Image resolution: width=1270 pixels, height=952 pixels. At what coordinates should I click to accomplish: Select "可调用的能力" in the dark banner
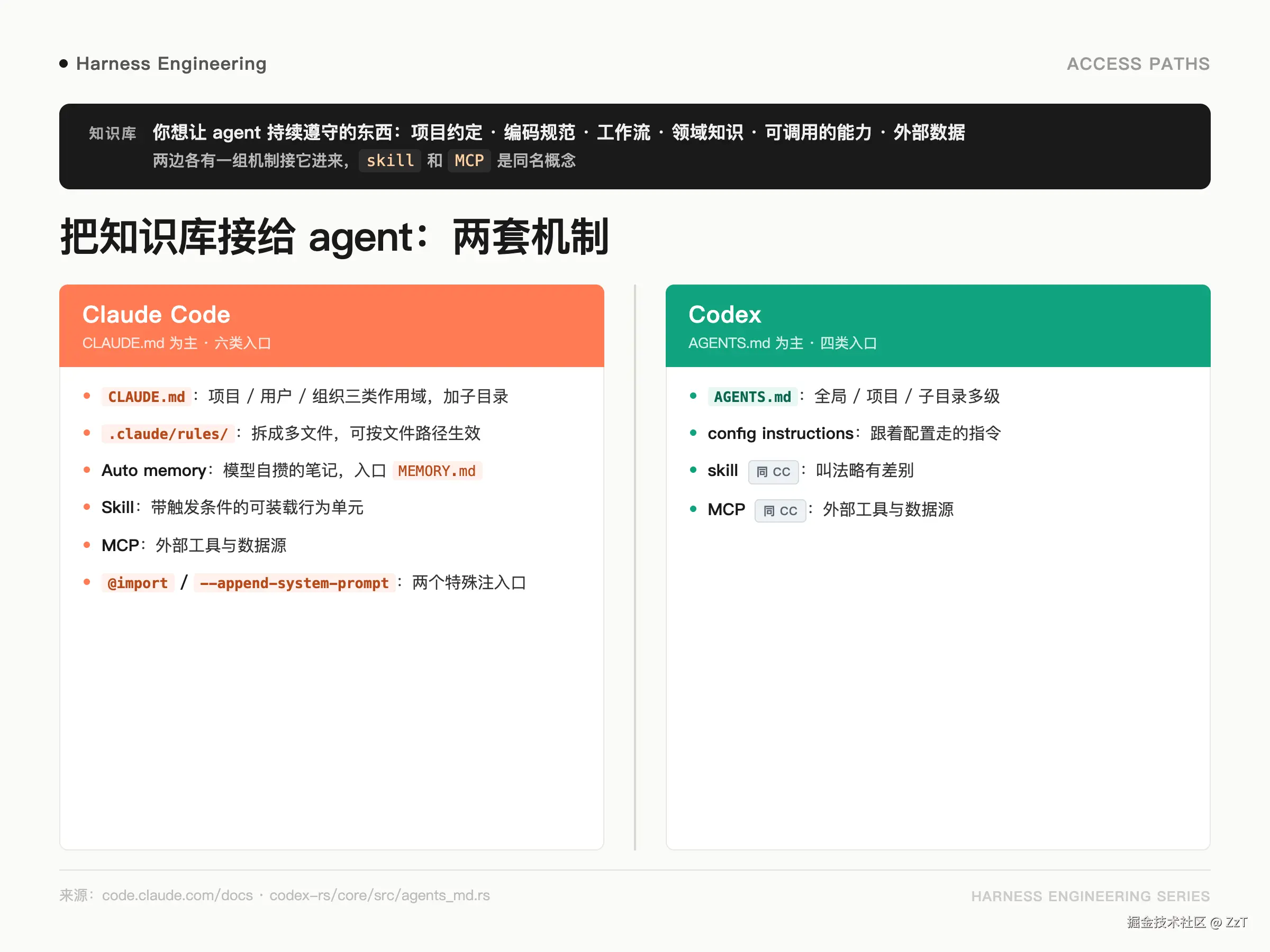(x=818, y=133)
